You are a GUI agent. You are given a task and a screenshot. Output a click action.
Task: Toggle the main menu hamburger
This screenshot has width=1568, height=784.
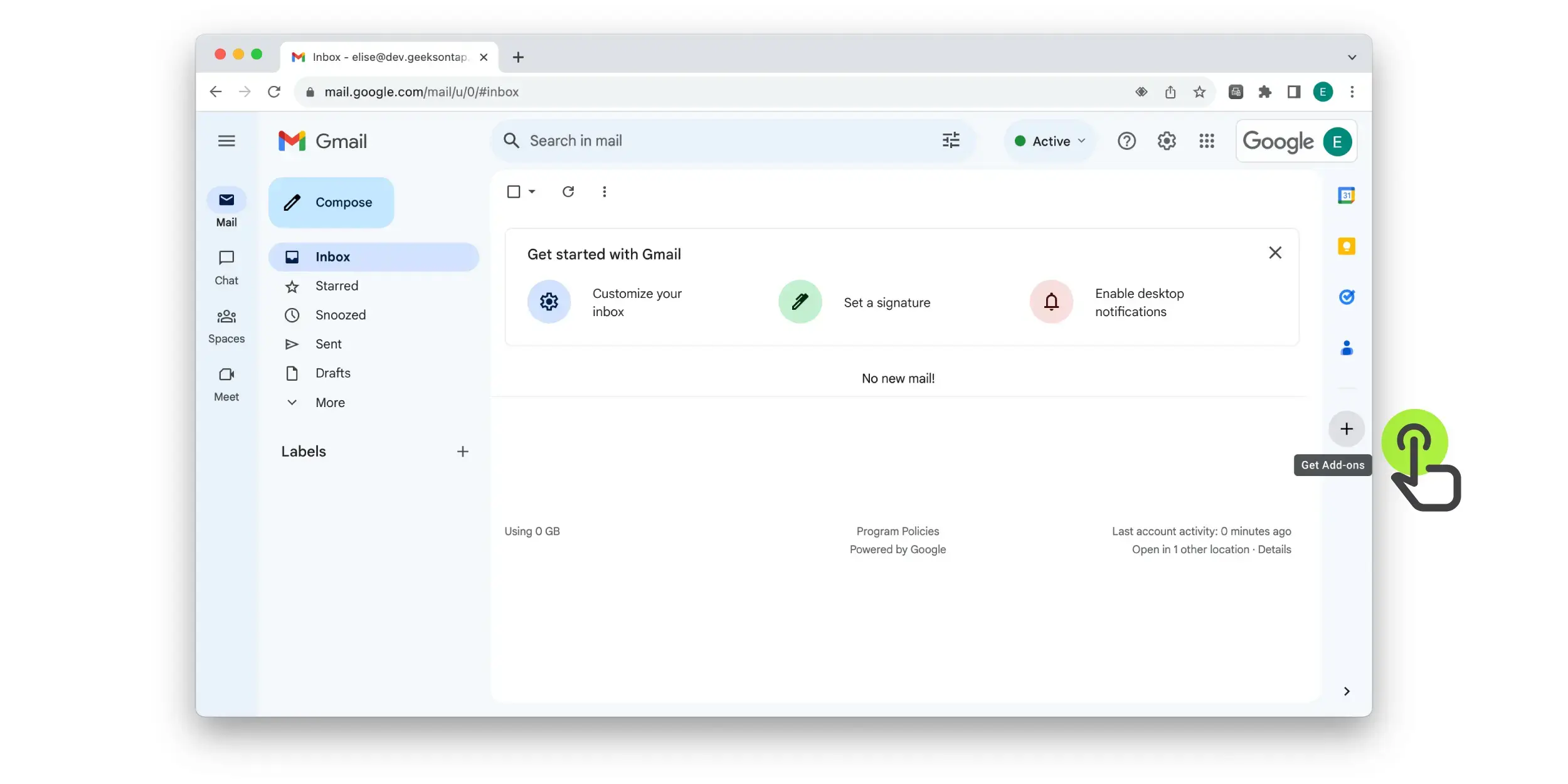pyautogui.click(x=226, y=141)
